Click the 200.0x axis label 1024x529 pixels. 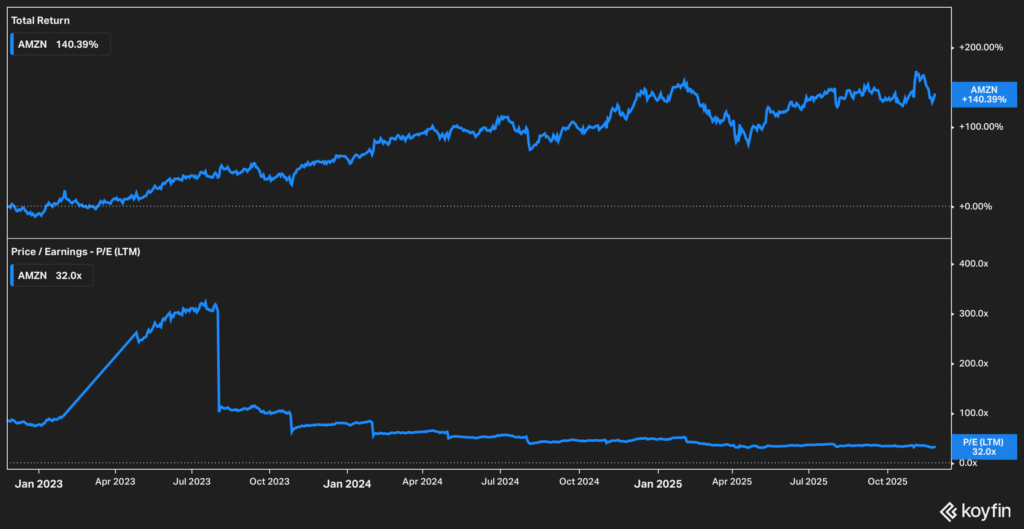974,363
